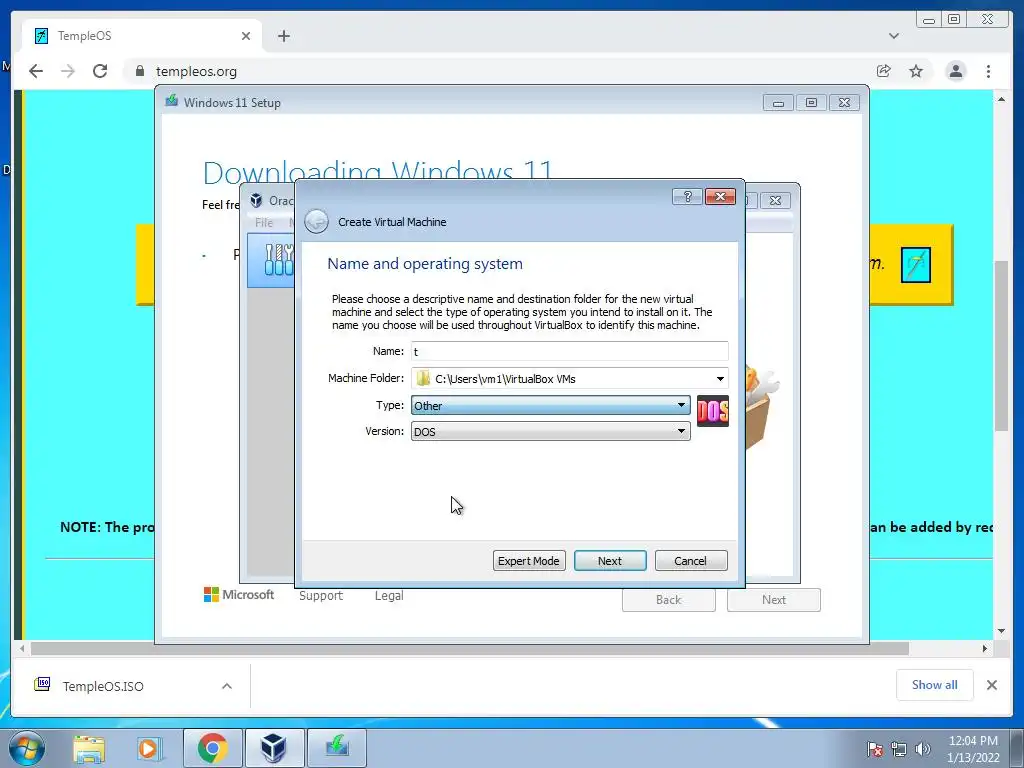Click the VirtualBox cube icon in title bar
Image resolution: width=1024 pixels, height=768 pixels.
[x=257, y=200]
